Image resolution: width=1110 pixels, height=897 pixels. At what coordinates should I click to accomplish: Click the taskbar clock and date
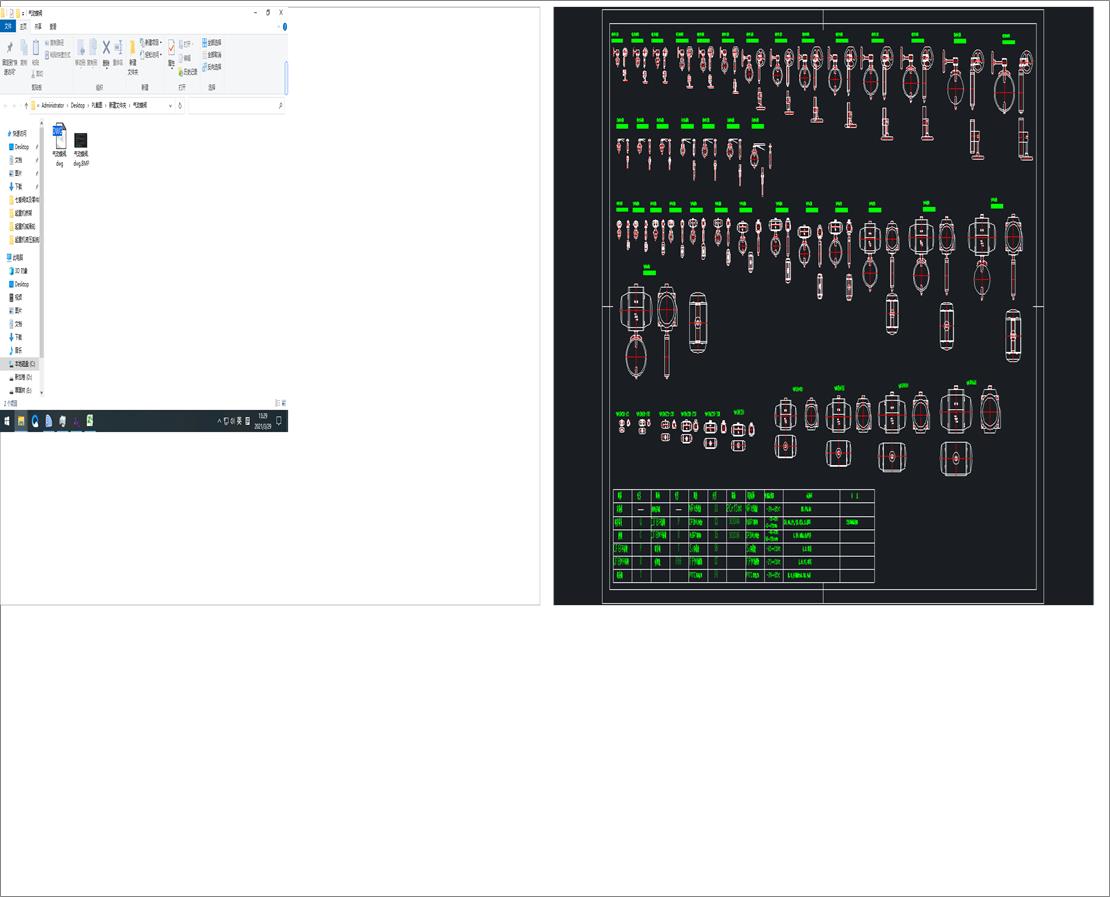point(263,421)
